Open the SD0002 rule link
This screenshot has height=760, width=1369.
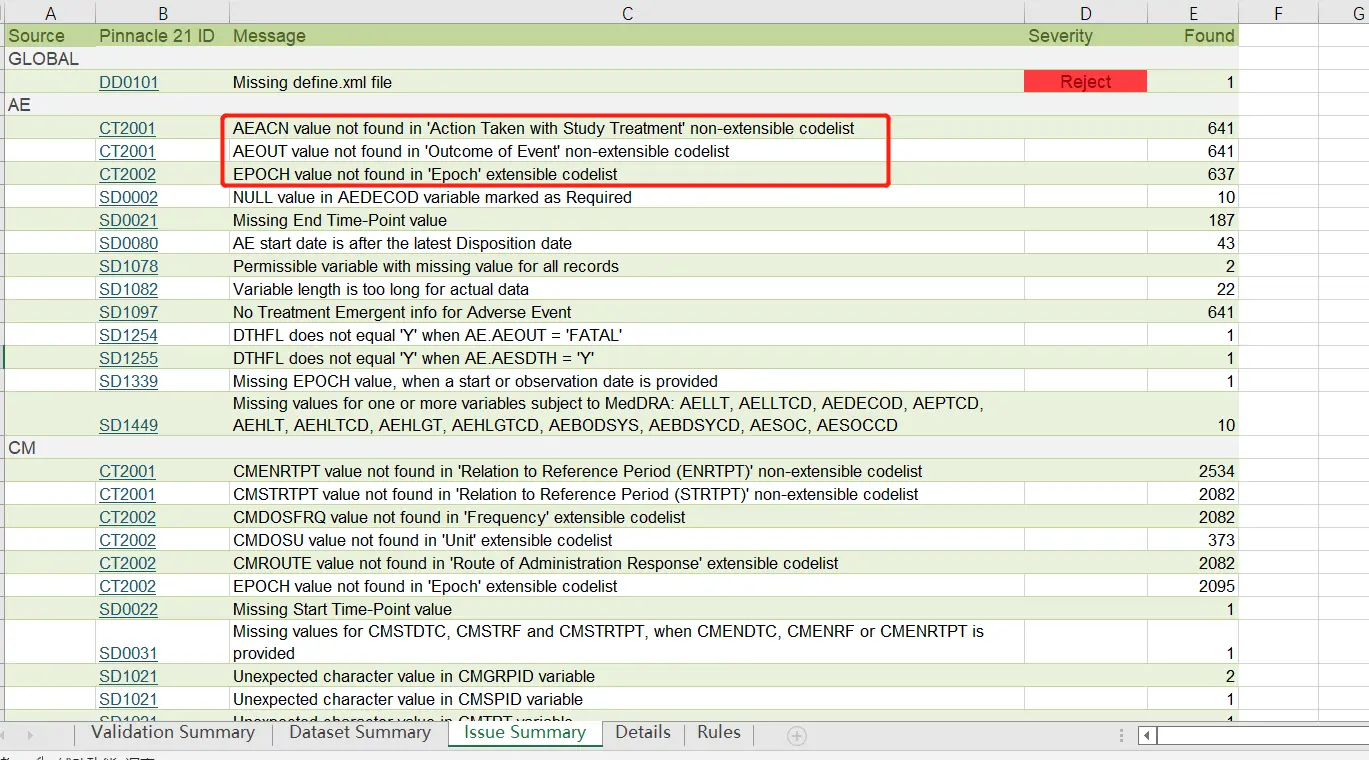128,197
